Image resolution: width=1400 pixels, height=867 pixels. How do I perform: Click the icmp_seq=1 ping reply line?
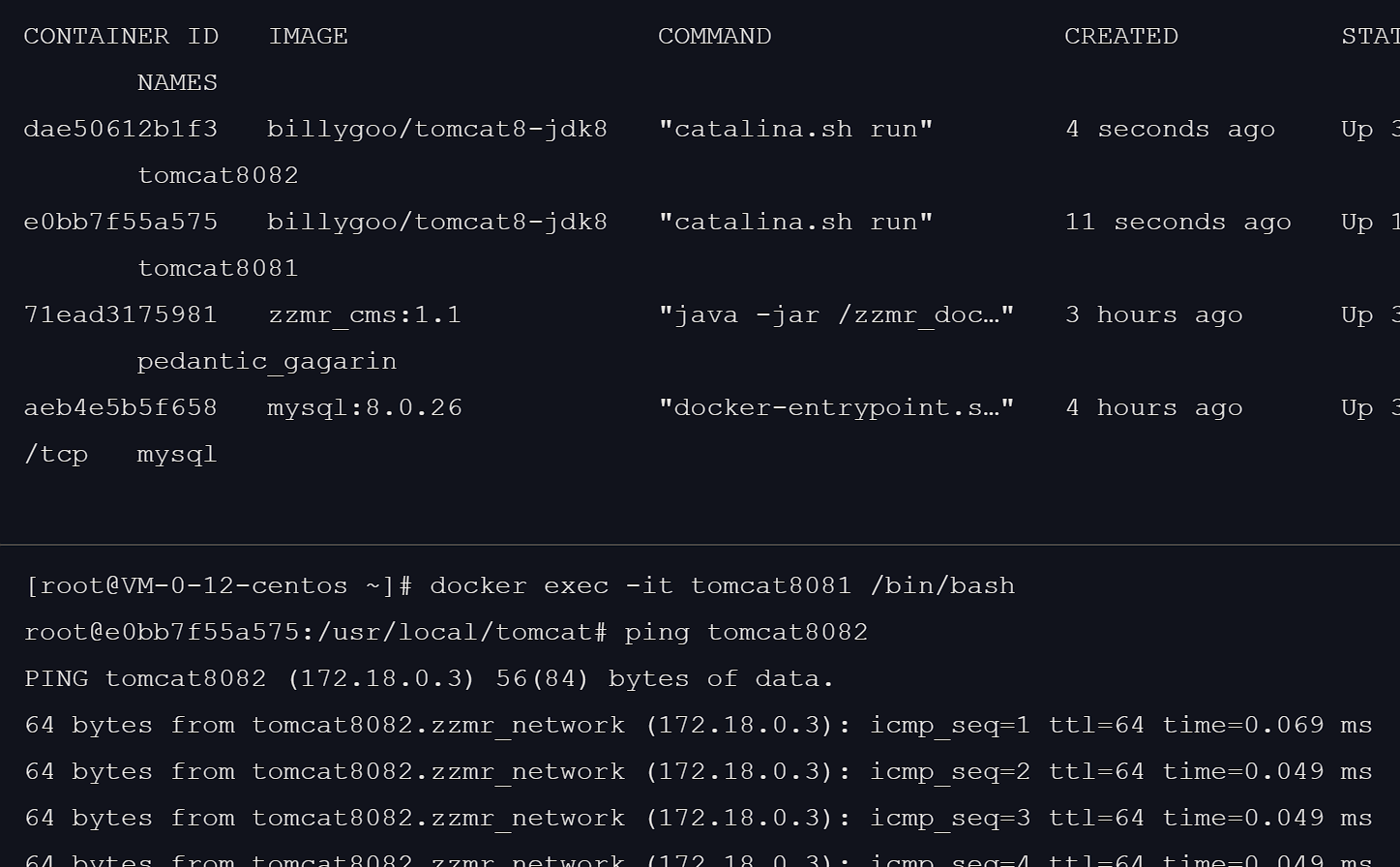click(698, 726)
